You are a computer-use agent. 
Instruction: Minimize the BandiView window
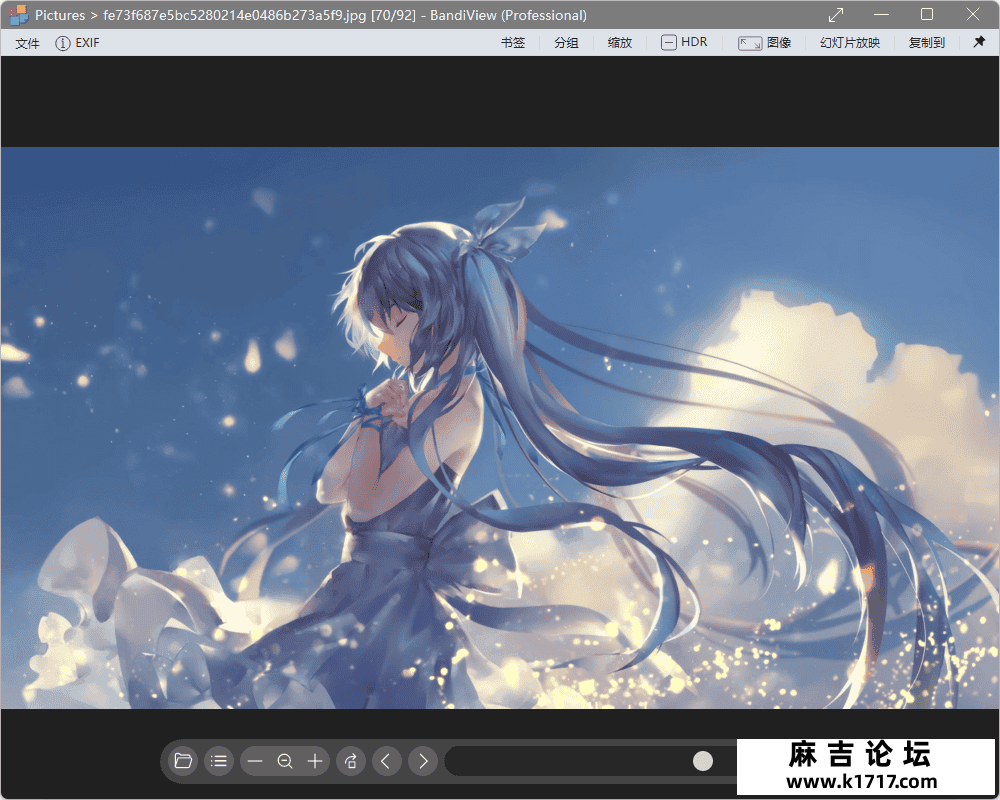(882, 15)
